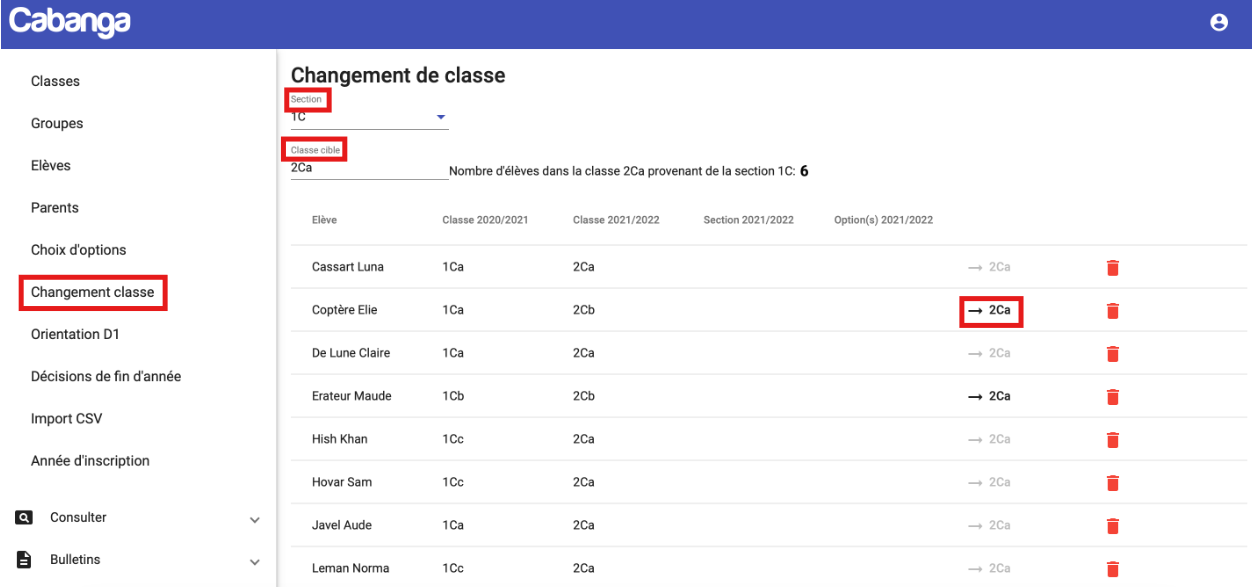Screen dimensions: 1252x587
Task: Click trash icon for Hovar Sam
Action: [x=1112, y=483]
